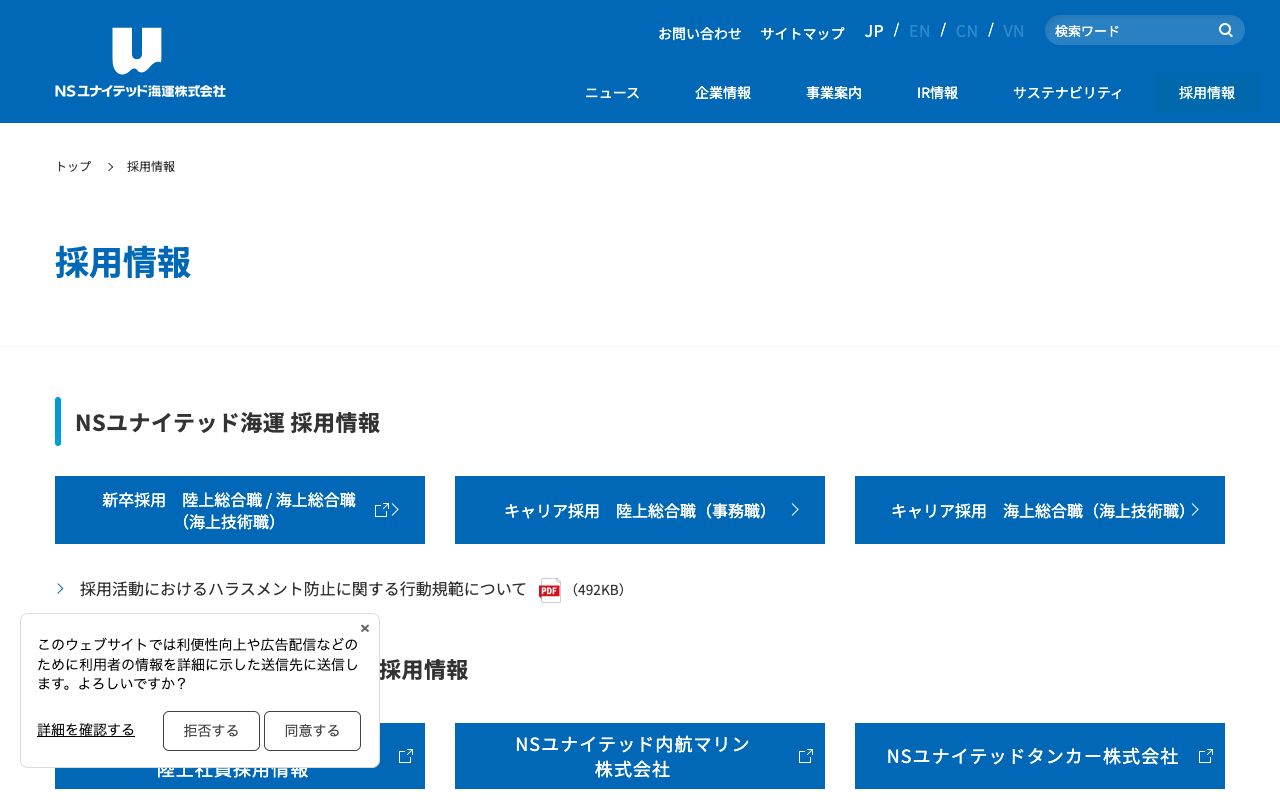Click 詳細を確認する in cookie popup
Screen dimensions: 1280x800
point(86,730)
